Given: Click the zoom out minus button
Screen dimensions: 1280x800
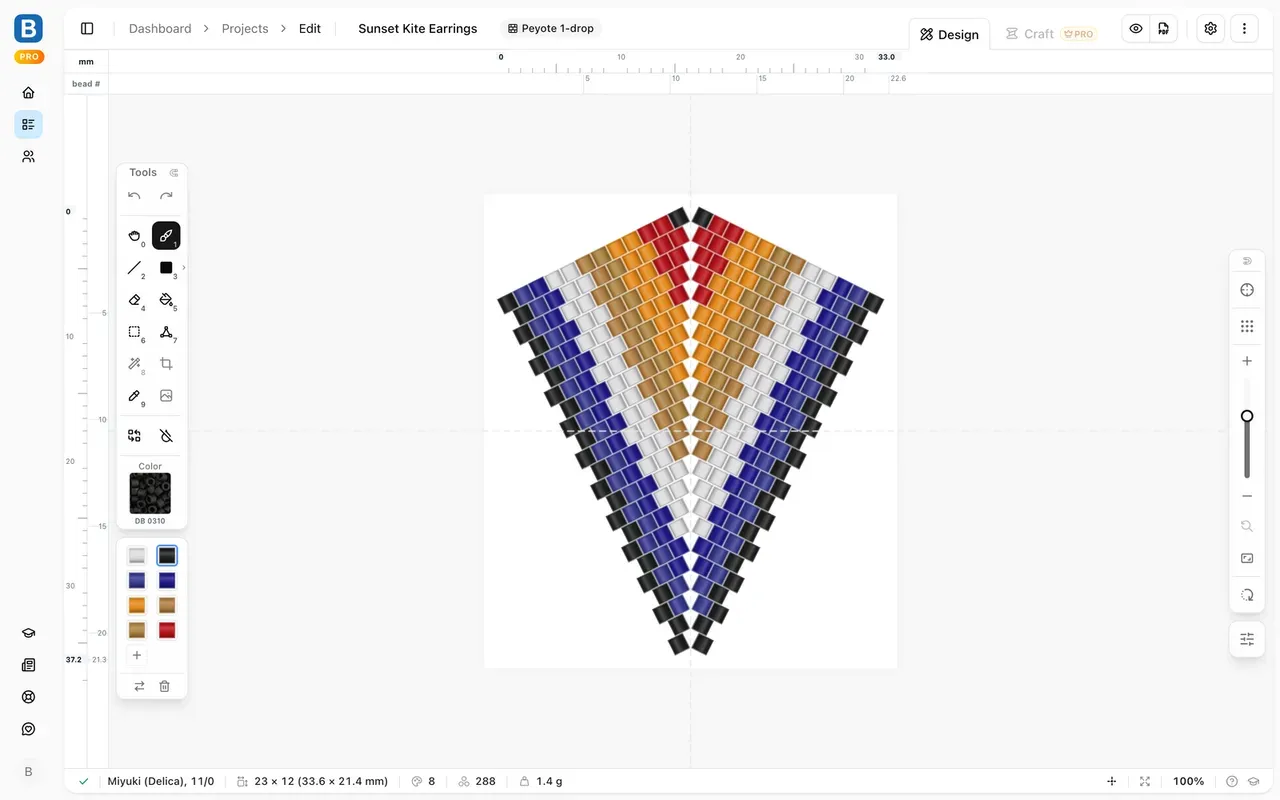Looking at the screenshot, I should [x=1247, y=496].
